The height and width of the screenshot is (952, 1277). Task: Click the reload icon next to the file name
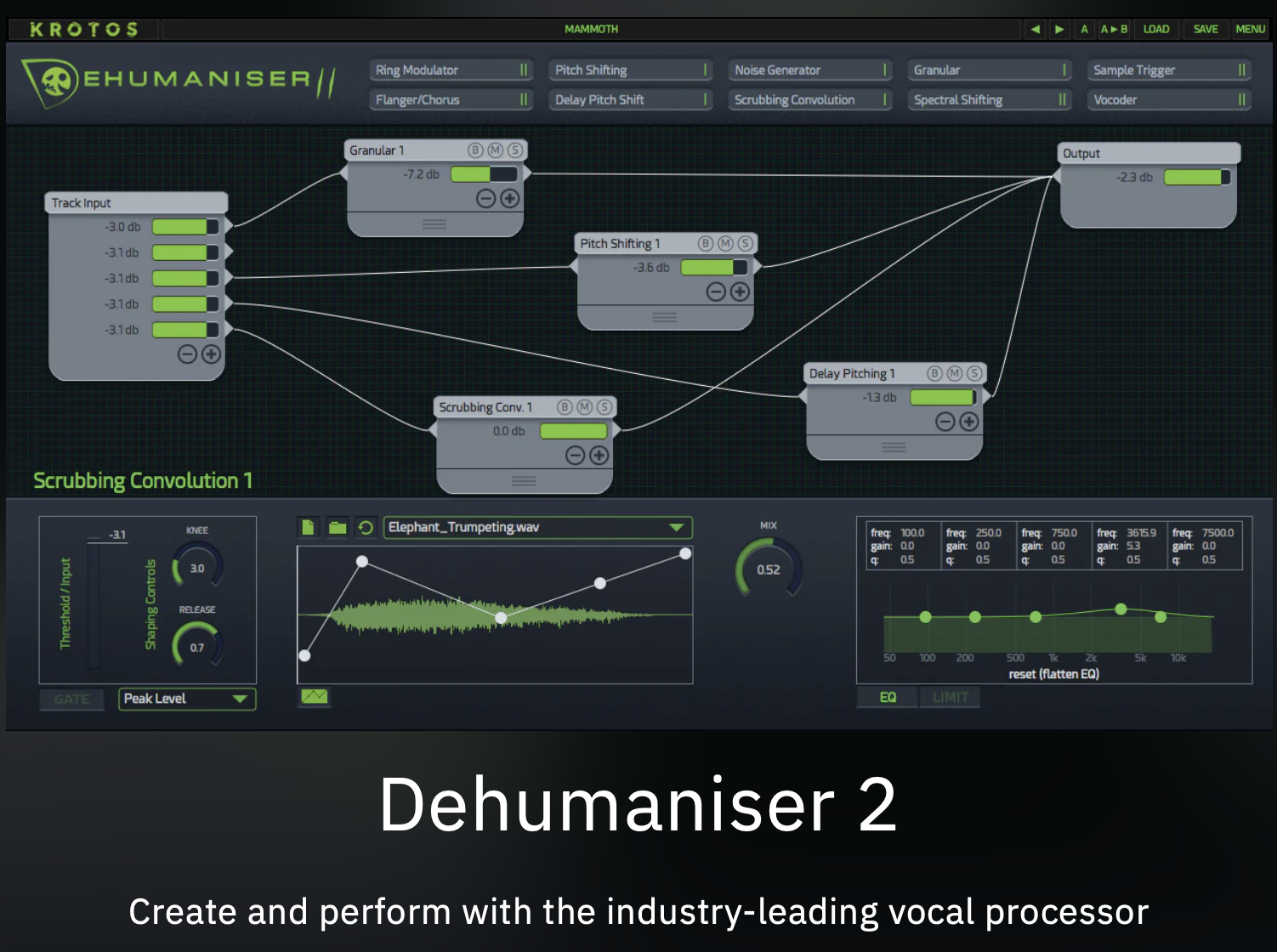[366, 528]
